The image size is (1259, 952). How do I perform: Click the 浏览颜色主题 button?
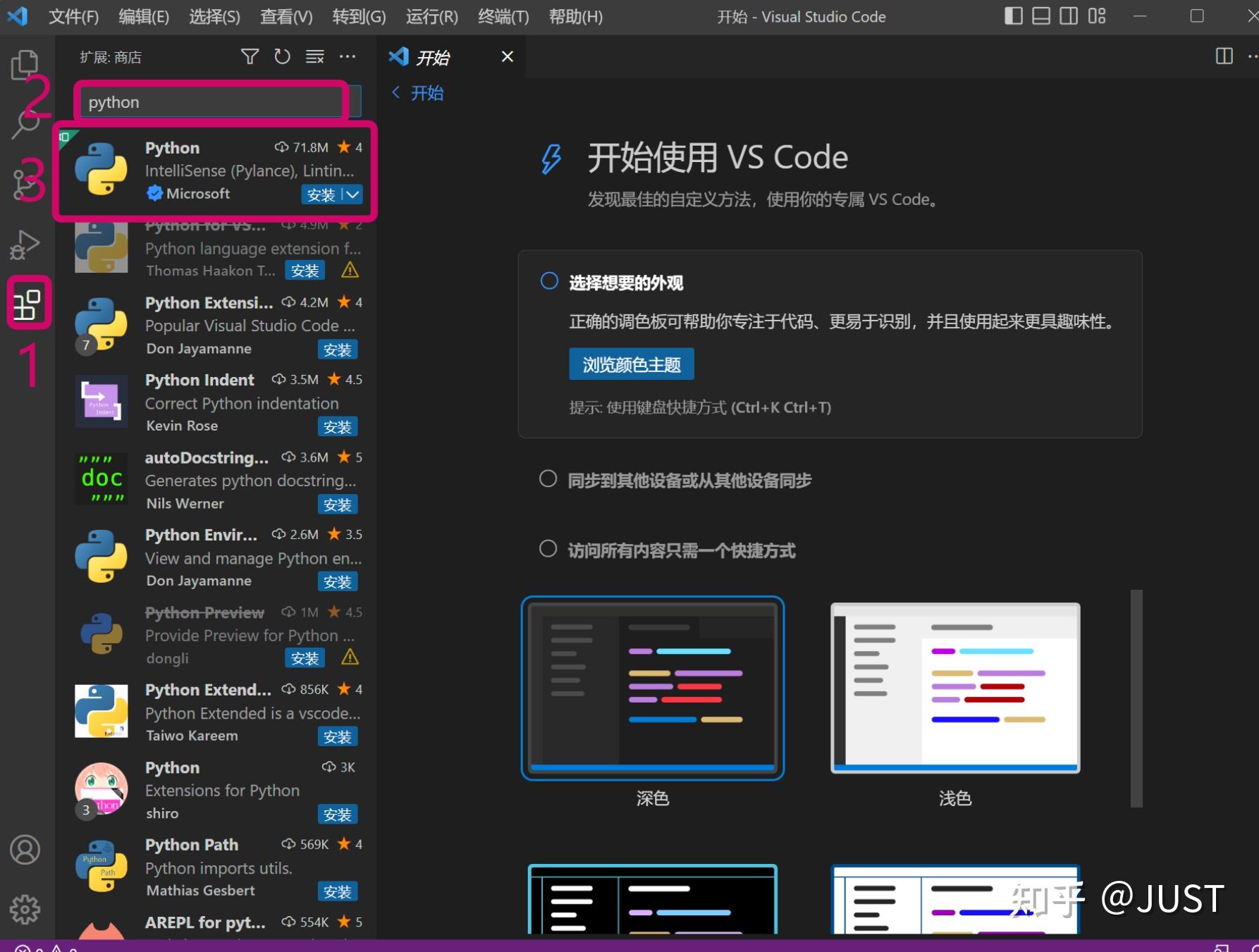[x=631, y=364]
